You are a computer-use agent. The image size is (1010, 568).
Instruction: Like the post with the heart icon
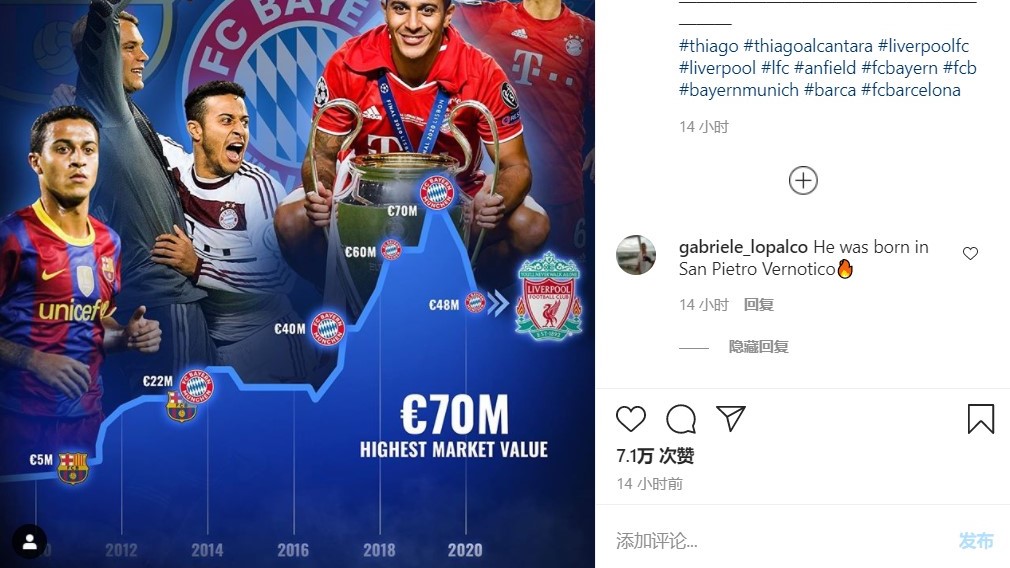[631, 419]
